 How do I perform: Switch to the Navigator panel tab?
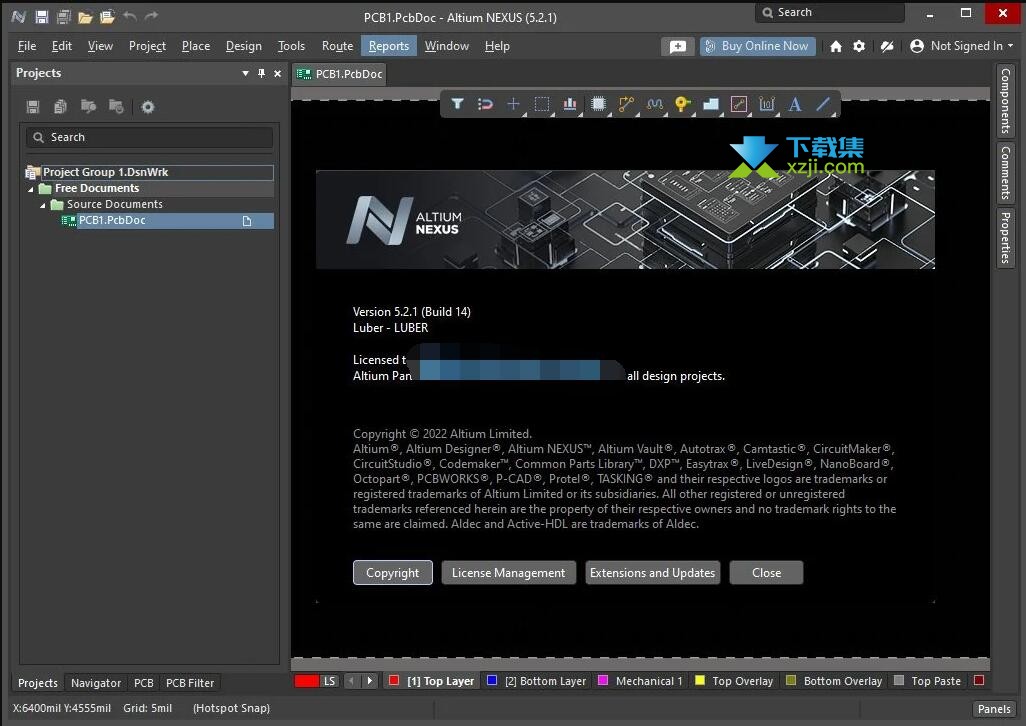(96, 683)
